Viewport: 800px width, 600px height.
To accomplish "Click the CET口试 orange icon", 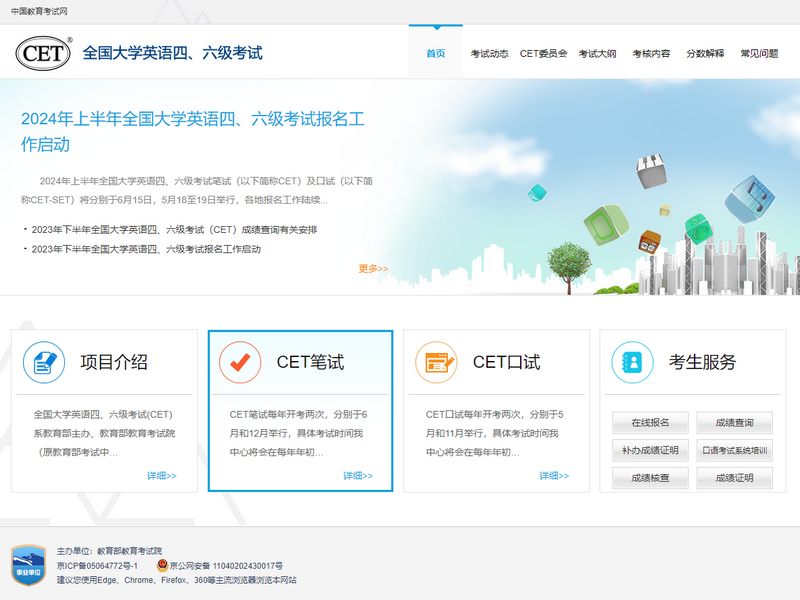I will pos(436,362).
